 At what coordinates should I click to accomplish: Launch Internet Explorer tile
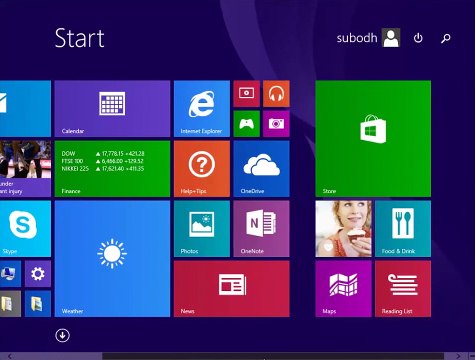pos(202,109)
